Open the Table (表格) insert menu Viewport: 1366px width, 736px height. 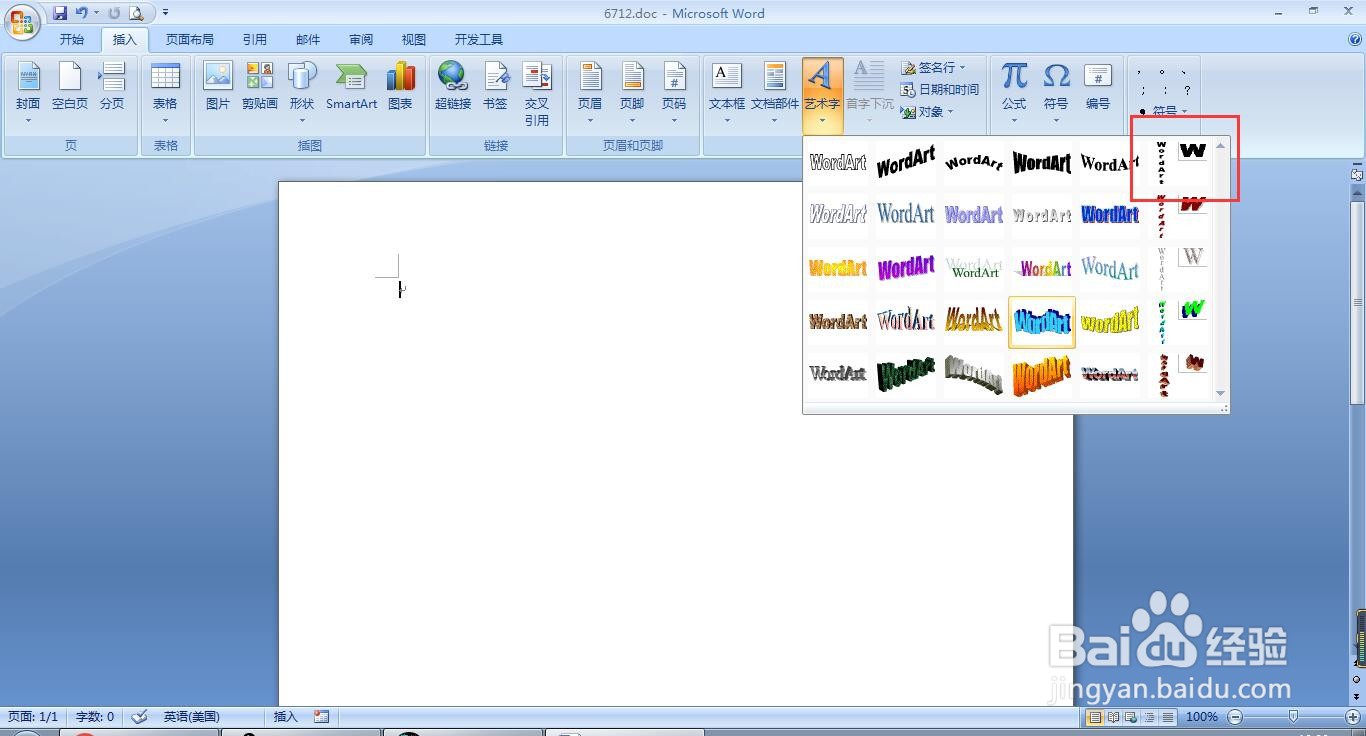click(x=165, y=93)
